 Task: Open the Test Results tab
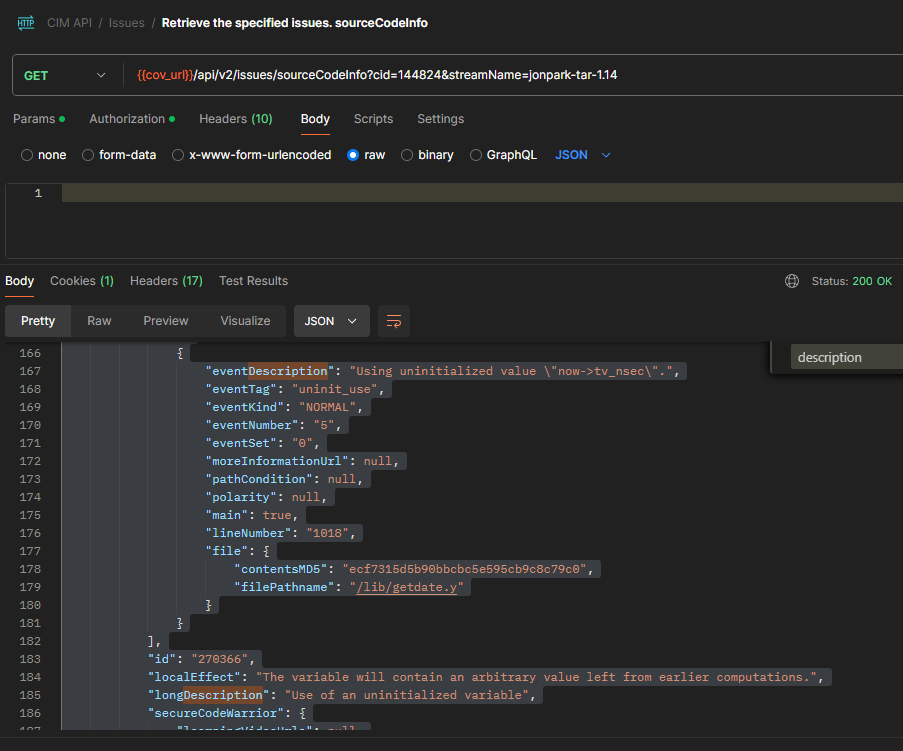tap(253, 281)
